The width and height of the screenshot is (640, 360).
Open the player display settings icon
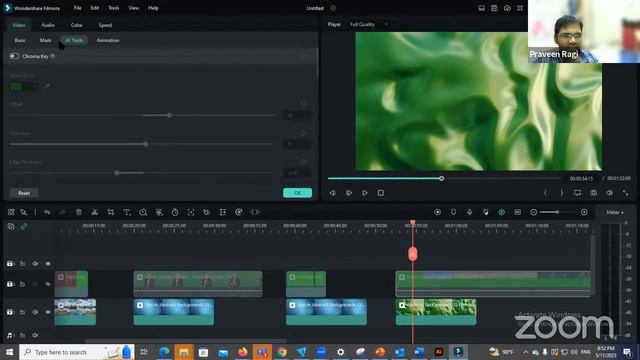[x=577, y=193]
